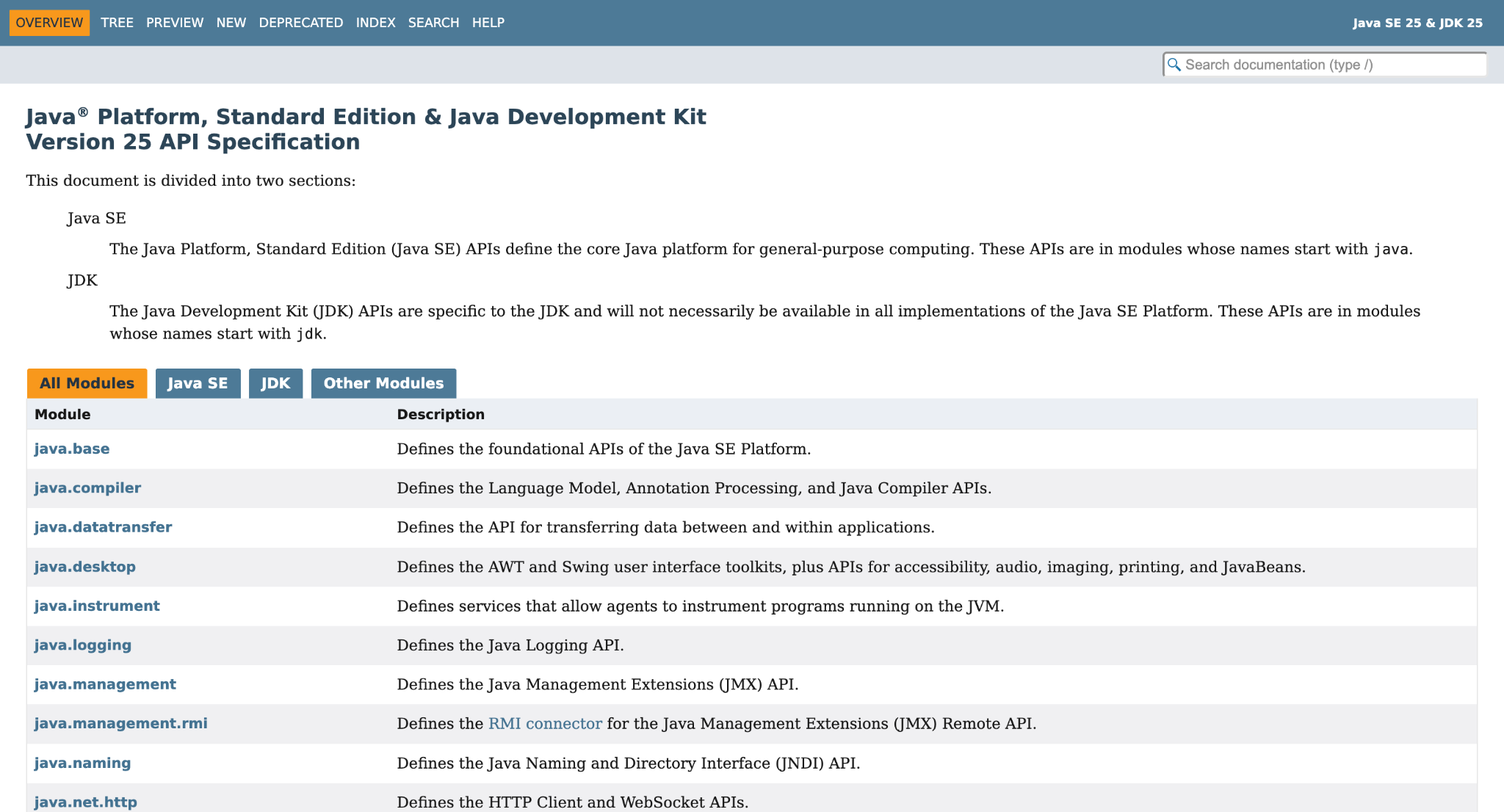
Task: Click the HTTP Client and WebSocket APIs description
Action: click(573, 802)
